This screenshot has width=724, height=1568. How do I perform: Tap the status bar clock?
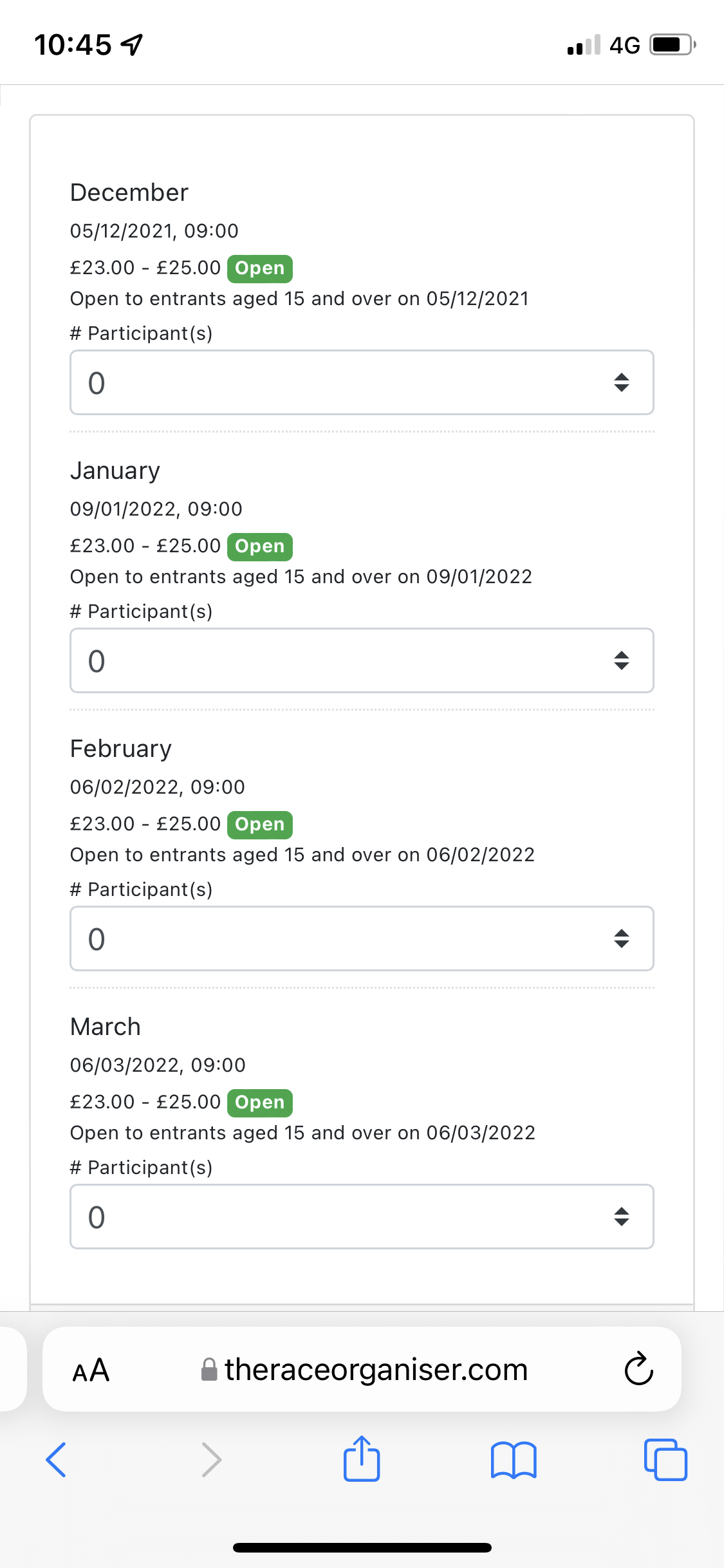pyautogui.click(x=73, y=45)
